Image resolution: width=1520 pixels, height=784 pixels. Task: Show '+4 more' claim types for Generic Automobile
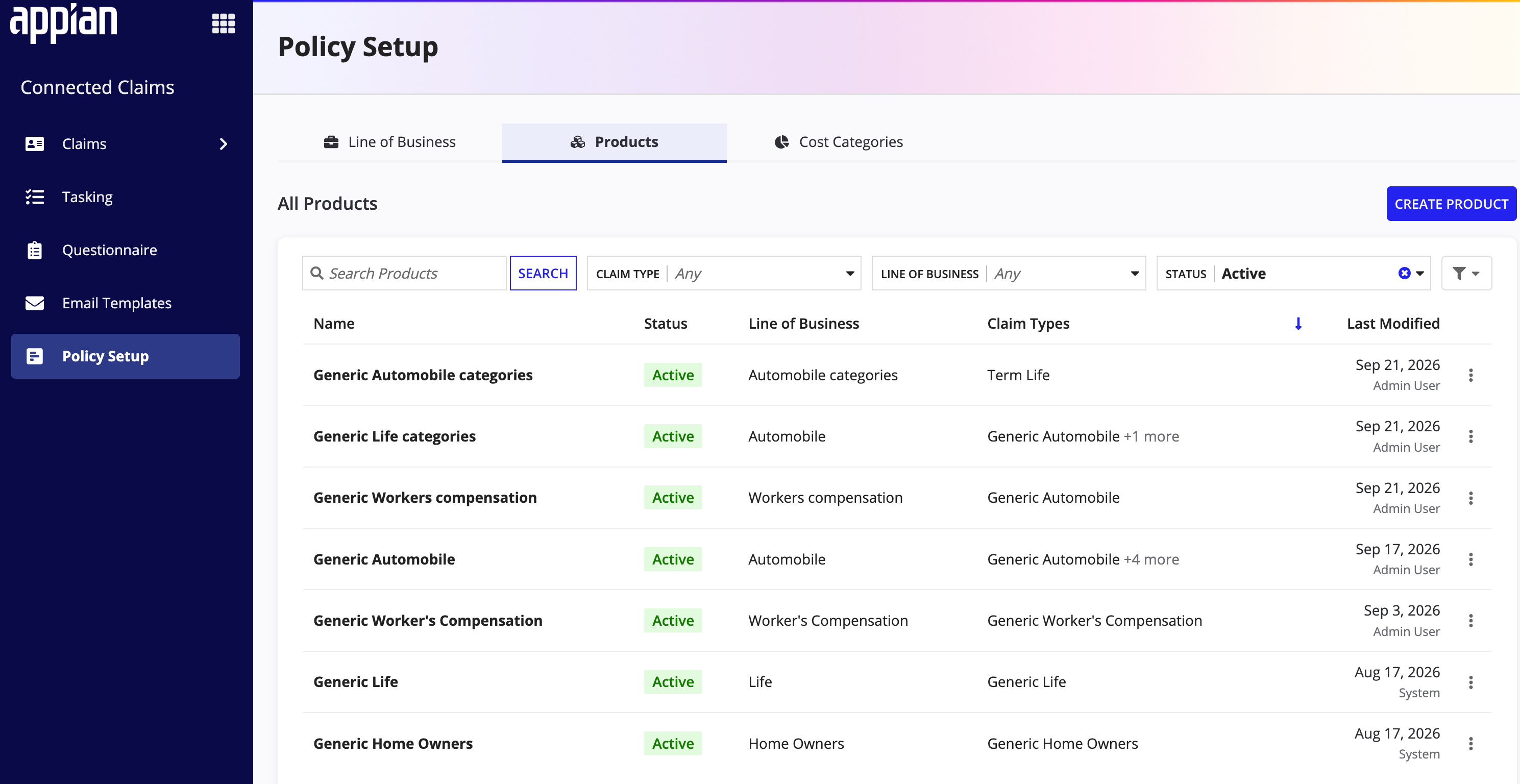click(1151, 559)
